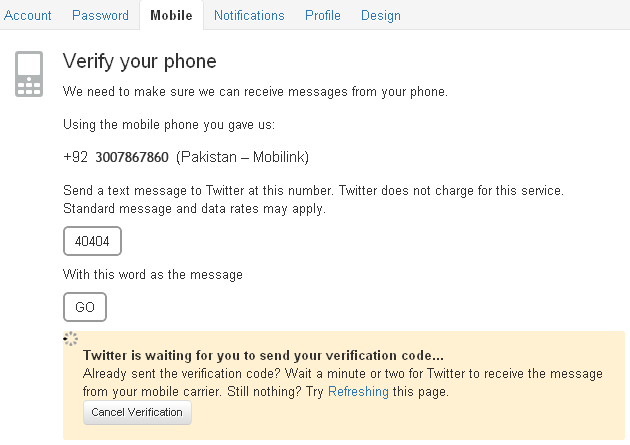The image size is (630, 445).
Task: Click the (Pakistan – Mobilink) carrier text
Action: pos(242,157)
